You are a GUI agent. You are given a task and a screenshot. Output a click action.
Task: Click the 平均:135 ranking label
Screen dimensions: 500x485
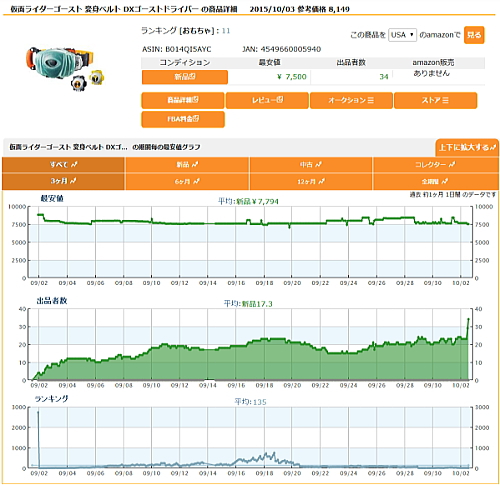point(250,402)
